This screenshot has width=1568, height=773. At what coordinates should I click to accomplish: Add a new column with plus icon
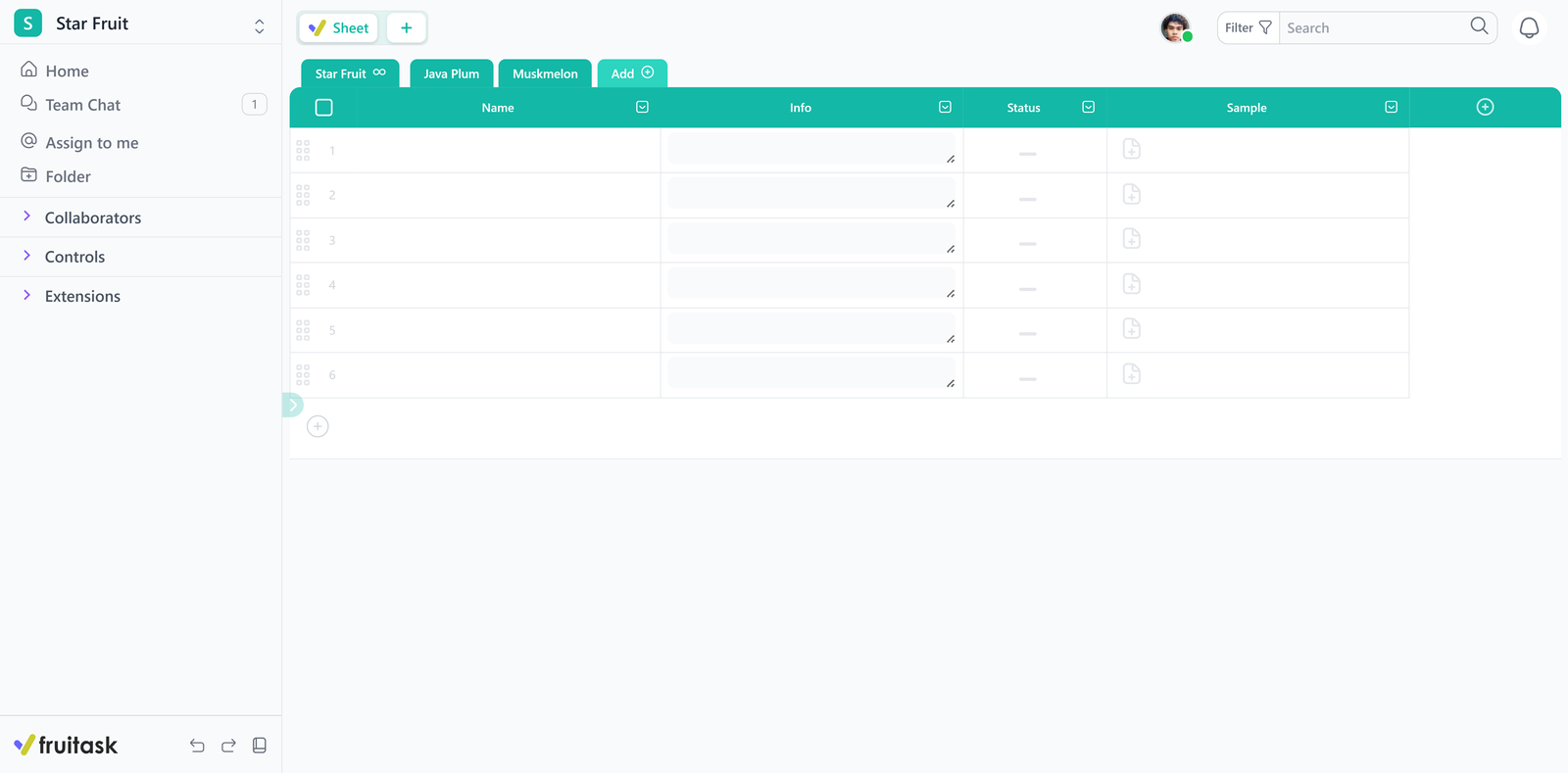pos(1485,107)
